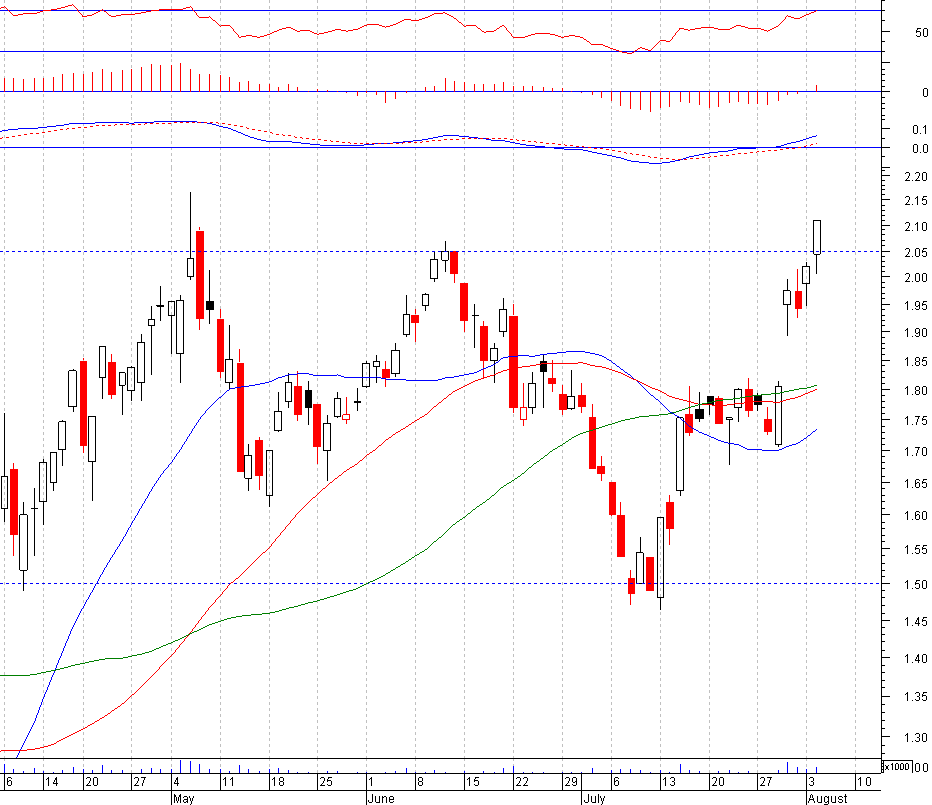The height and width of the screenshot is (805, 932).
Task: Click the 3 date label above August
Action: (811, 782)
